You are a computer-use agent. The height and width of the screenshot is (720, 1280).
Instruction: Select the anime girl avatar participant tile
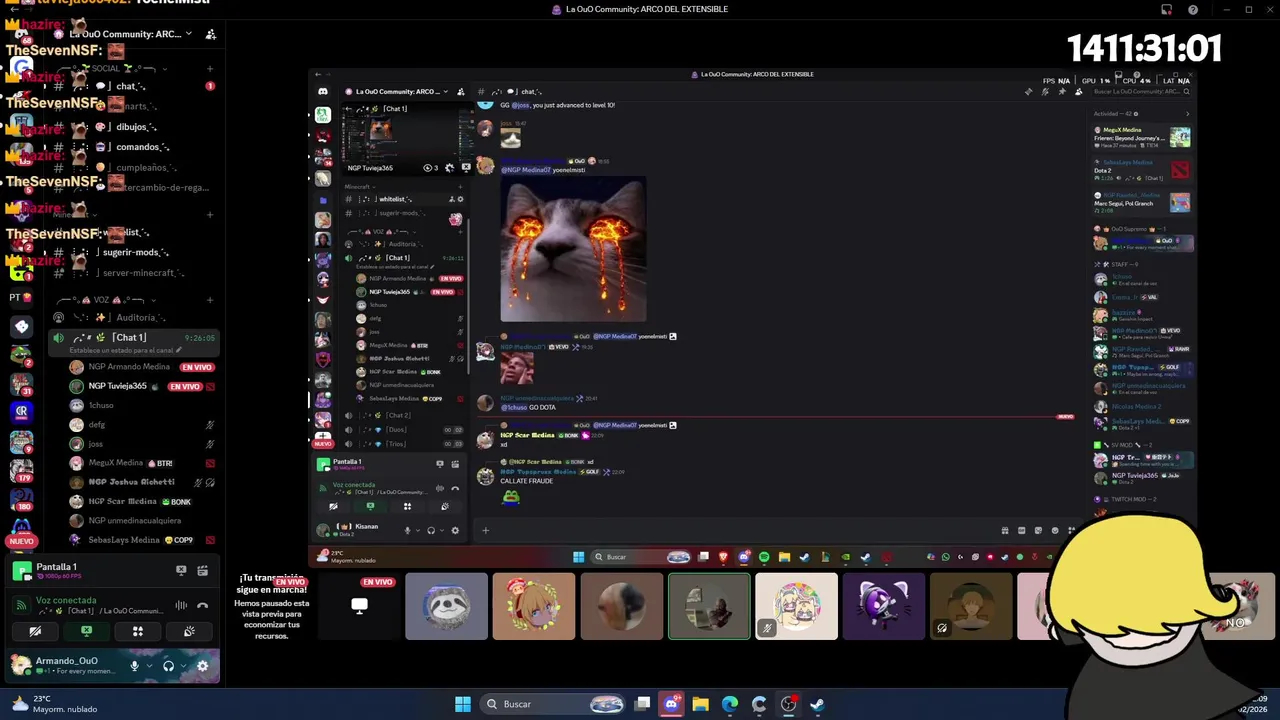click(x=534, y=606)
